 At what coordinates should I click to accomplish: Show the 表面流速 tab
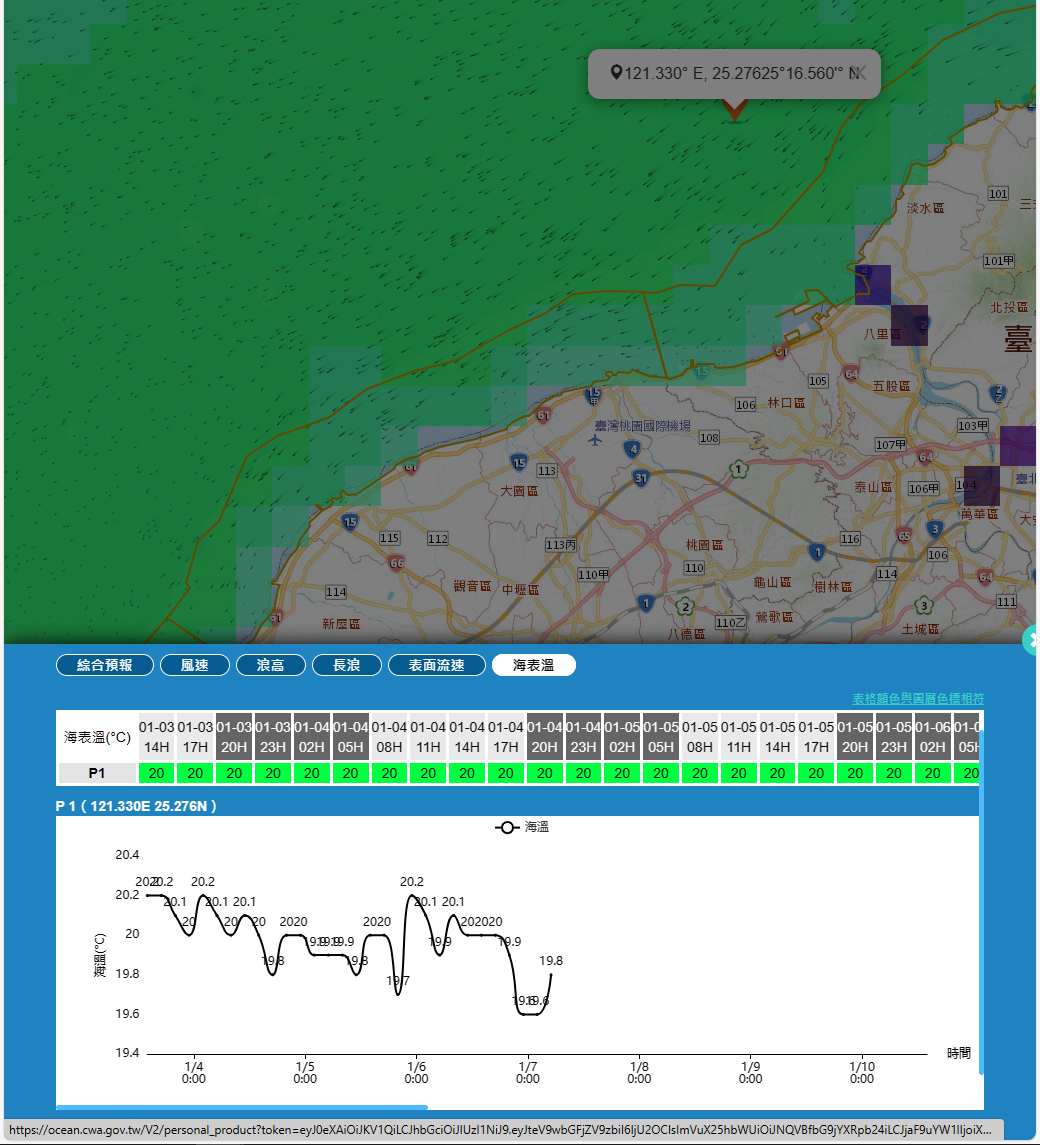pos(436,665)
